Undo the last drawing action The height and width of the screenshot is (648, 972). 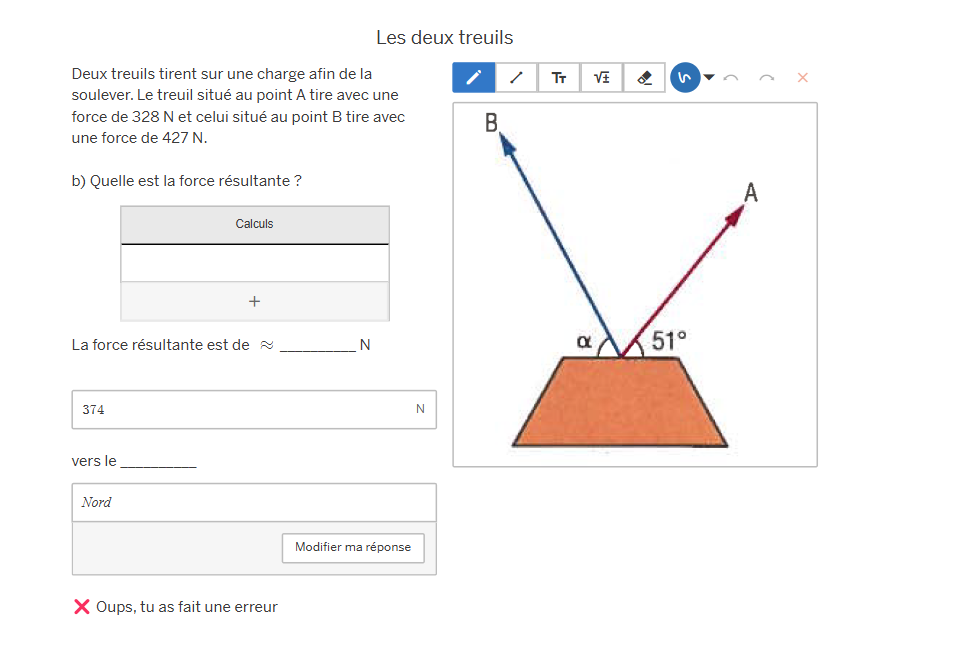[x=731, y=78]
